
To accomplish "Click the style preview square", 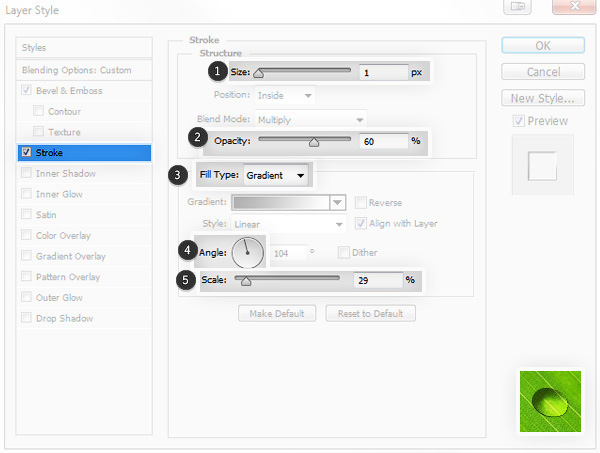I will click(x=542, y=166).
